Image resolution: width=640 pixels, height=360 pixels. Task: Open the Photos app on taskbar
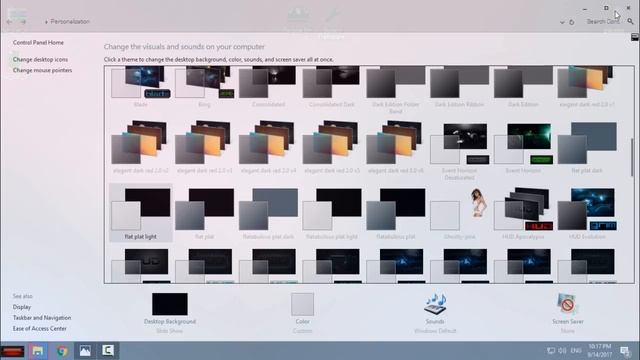coord(85,351)
